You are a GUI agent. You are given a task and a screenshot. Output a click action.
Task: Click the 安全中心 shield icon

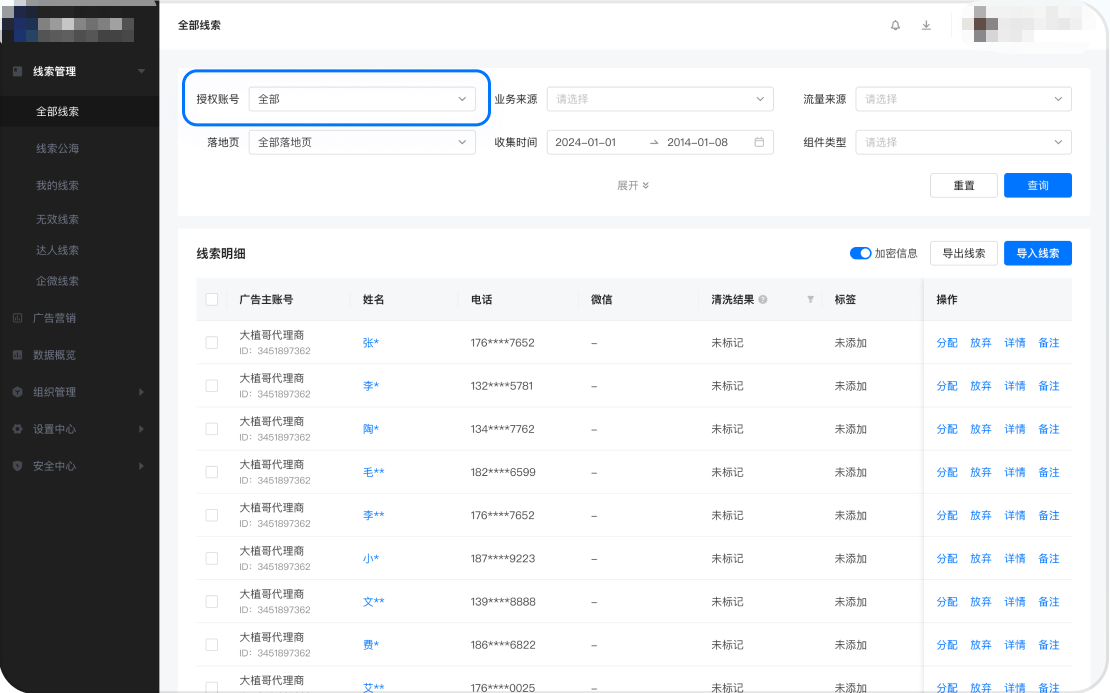pos(18,465)
